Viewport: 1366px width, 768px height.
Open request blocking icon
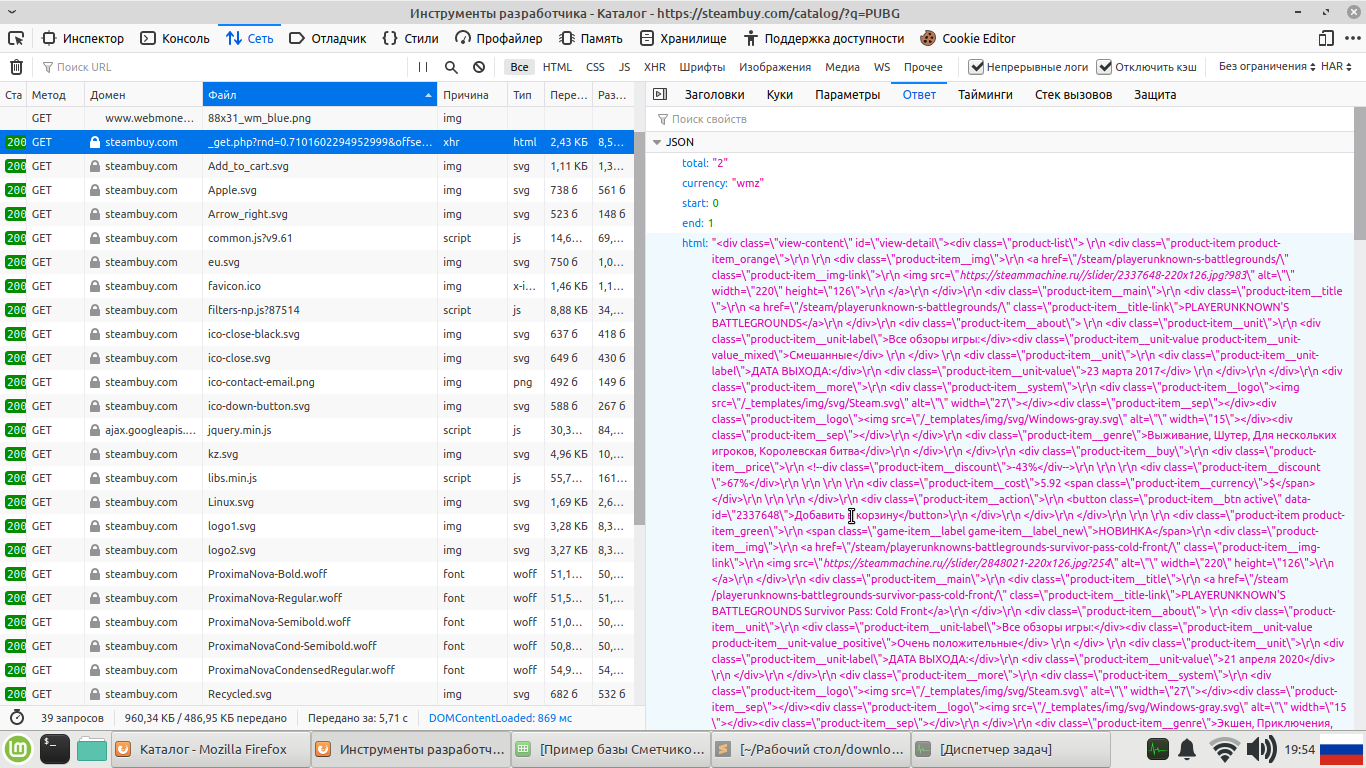pos(479,67)
